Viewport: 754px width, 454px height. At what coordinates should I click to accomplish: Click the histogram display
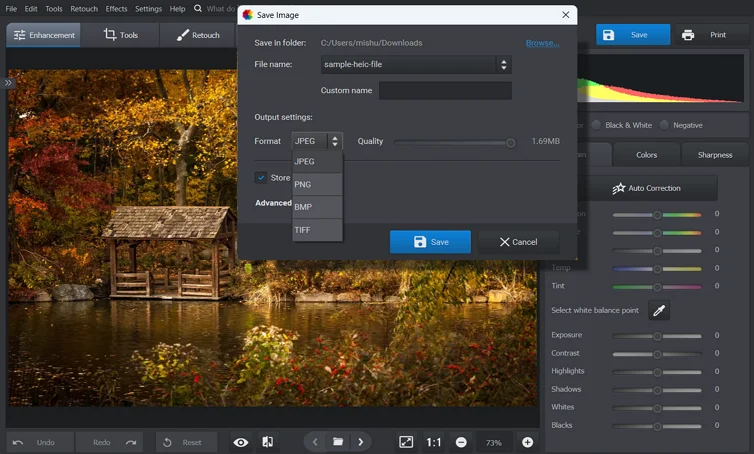[660, 78]
